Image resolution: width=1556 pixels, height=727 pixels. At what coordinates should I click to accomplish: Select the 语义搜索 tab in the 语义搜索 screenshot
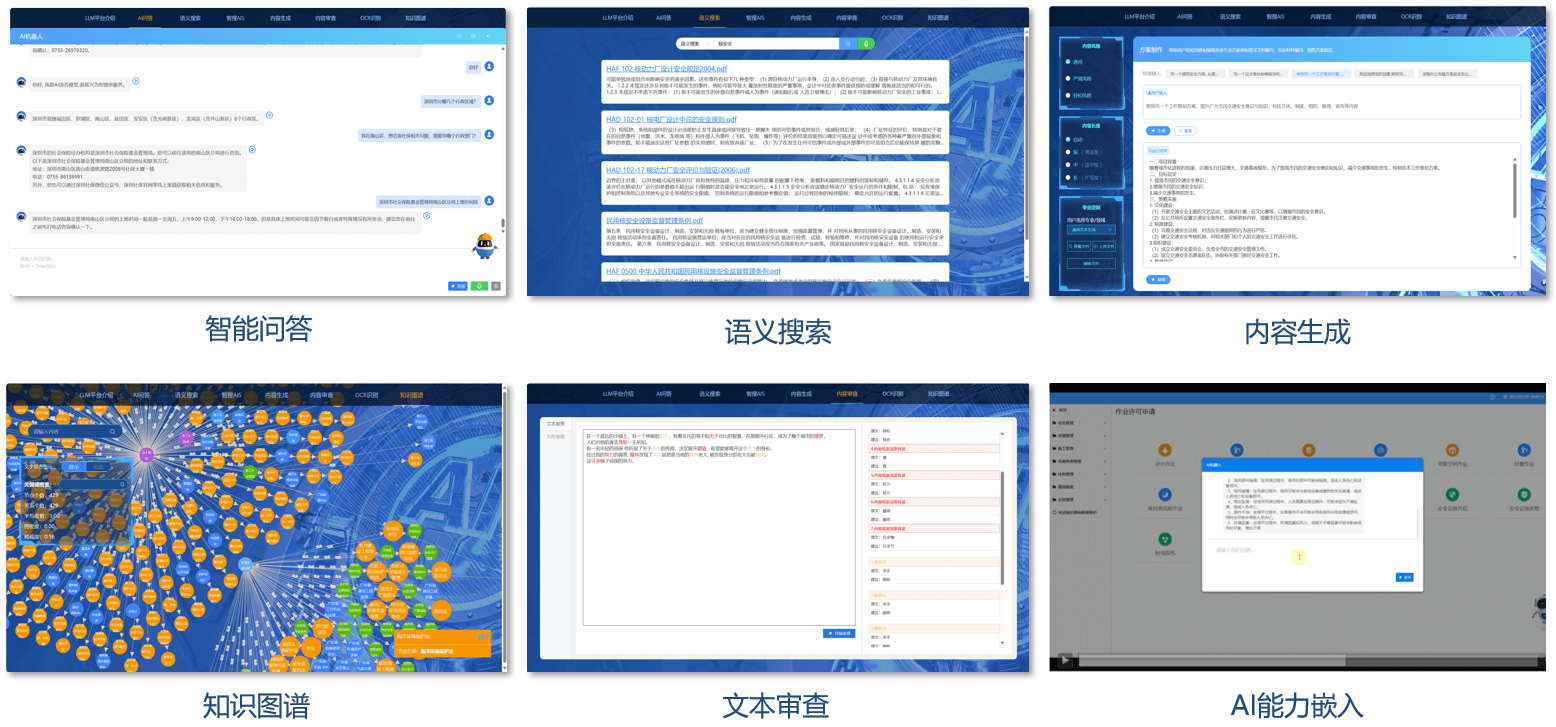click(x=707, y=18)
